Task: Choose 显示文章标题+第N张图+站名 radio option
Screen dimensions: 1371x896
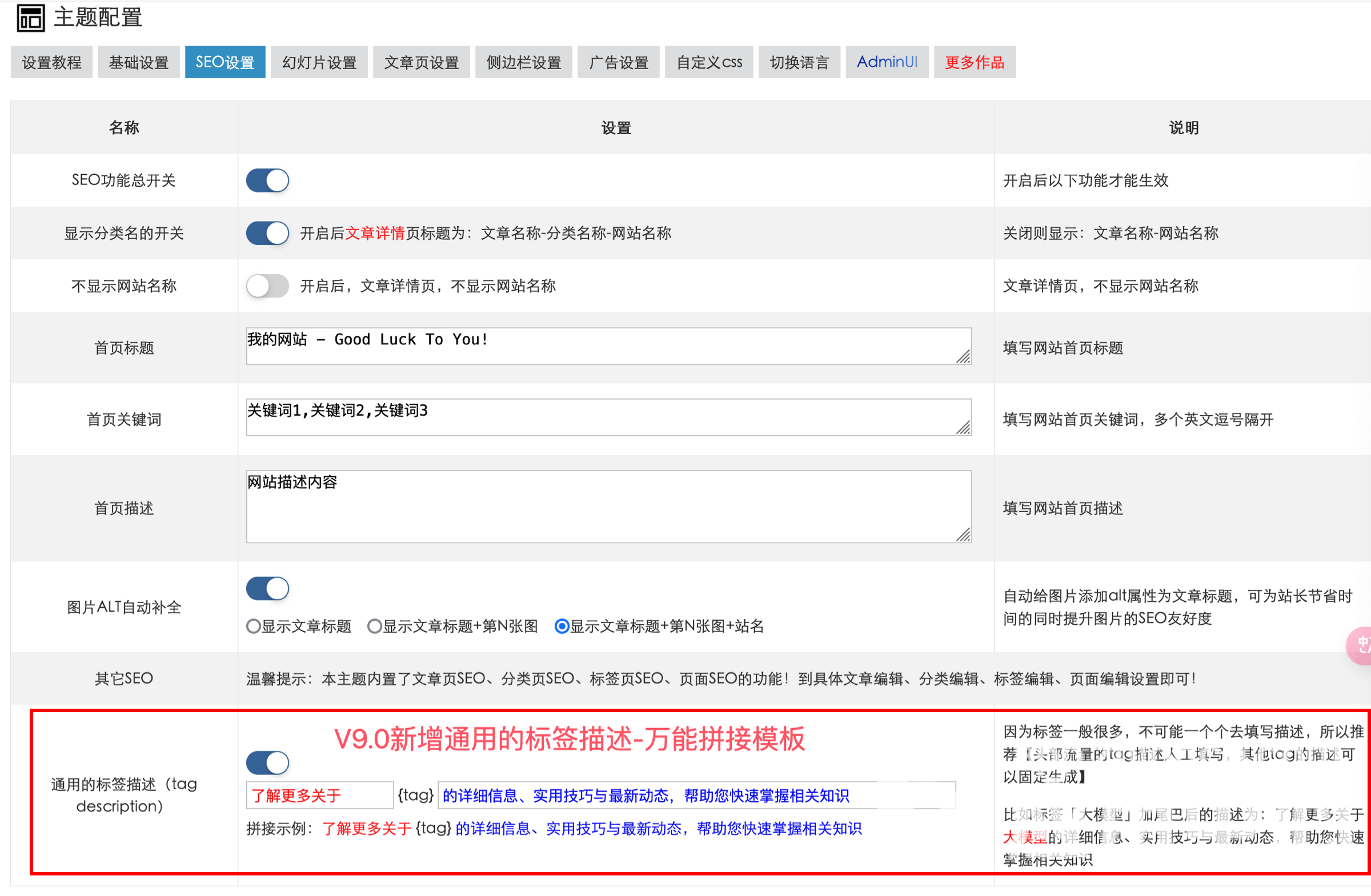Action: (x=562, y=626)
